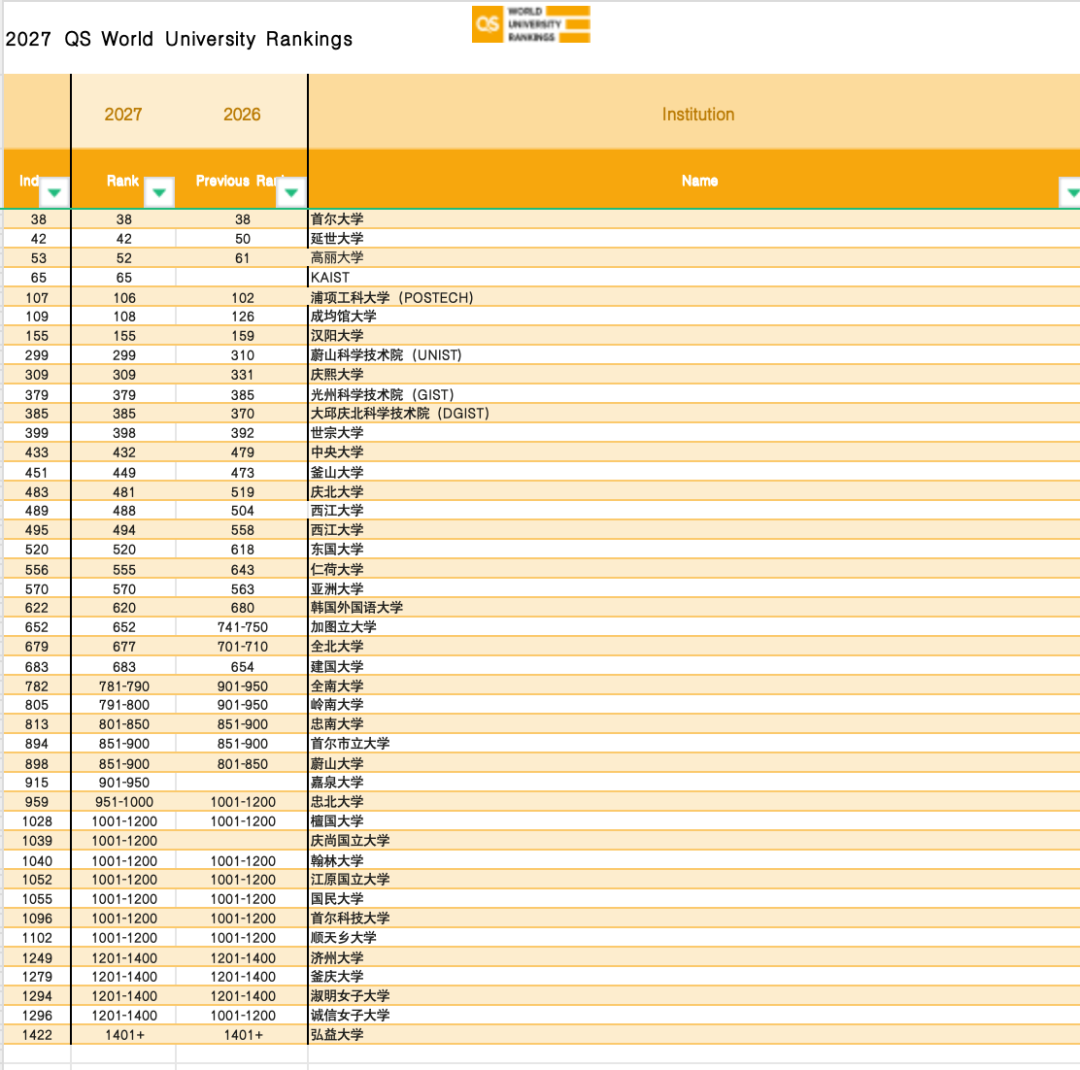The width and height of the screenshot is (1080, 1070).
Task: Open the Index column filter dropdown
Action: pos(54,192)
